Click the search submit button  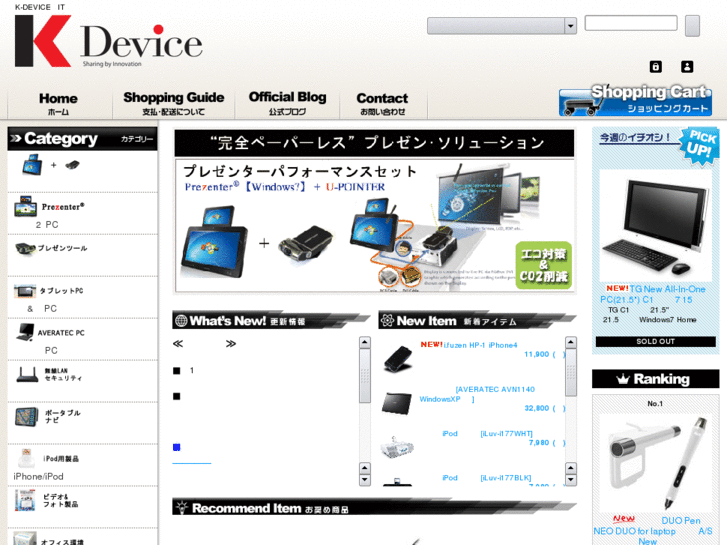[x=692, y=26]
